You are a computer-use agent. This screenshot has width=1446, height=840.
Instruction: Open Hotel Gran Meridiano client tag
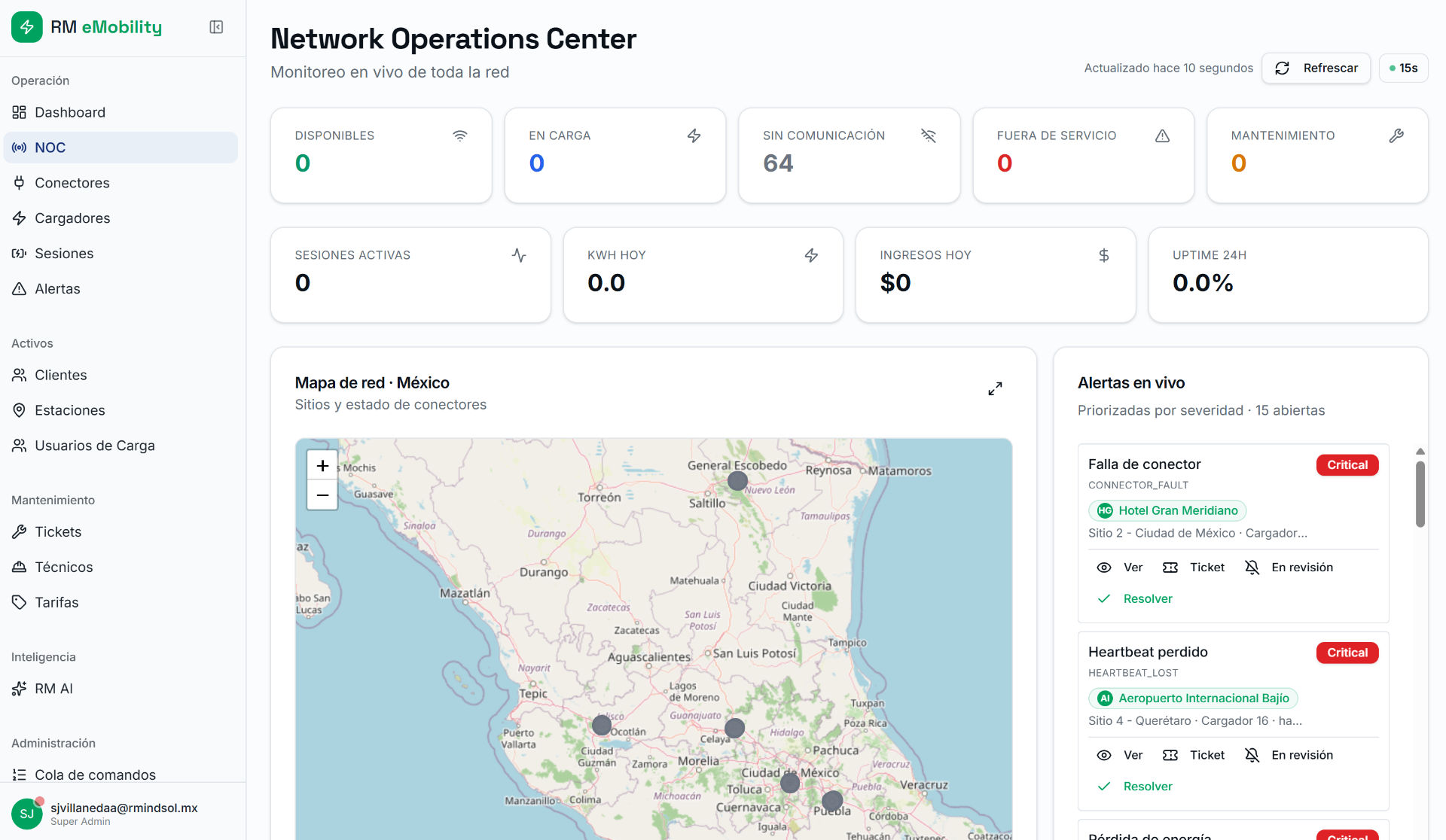click(1167, 510)
